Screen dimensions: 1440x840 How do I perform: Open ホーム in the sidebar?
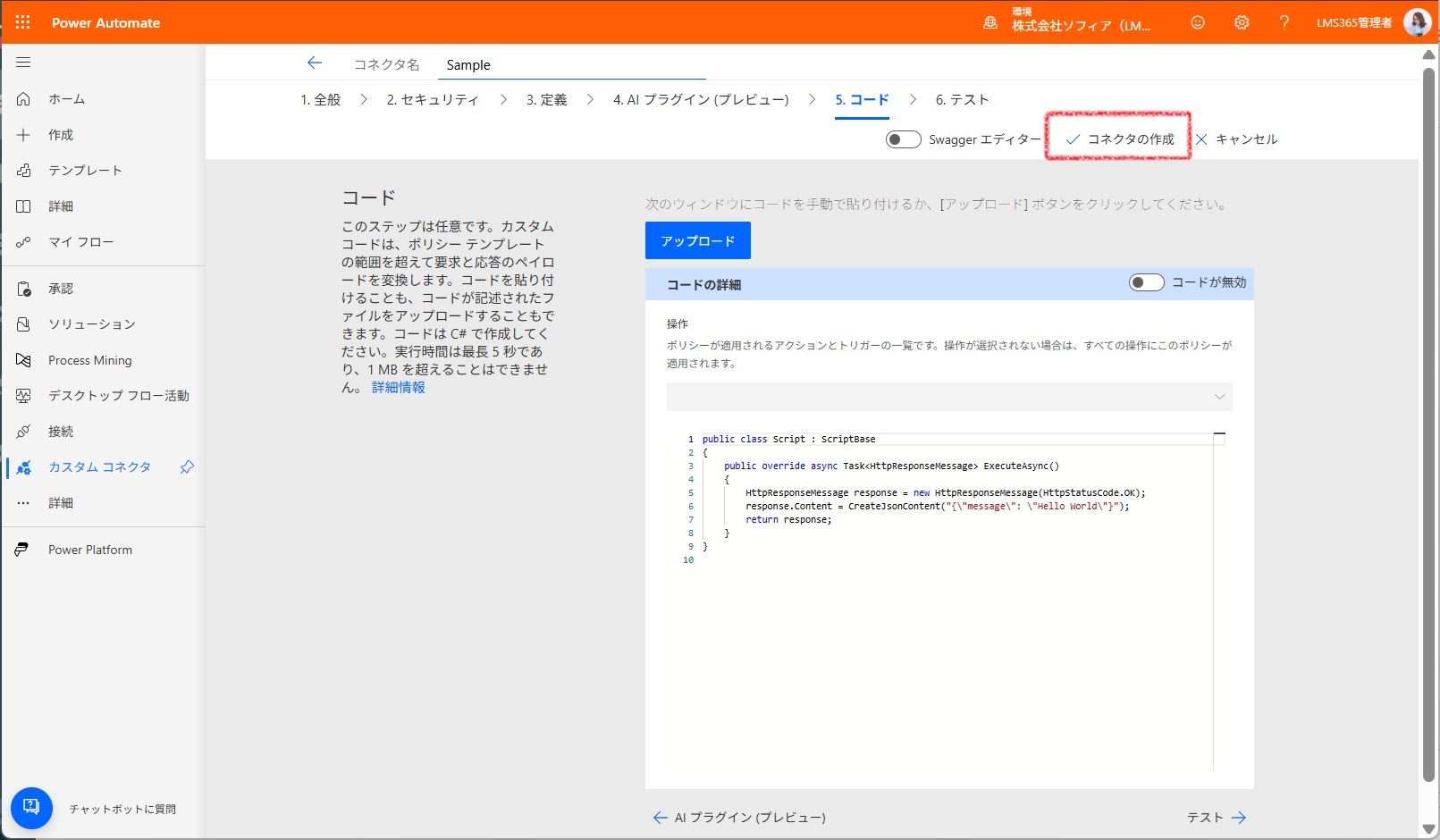pyautogui.click(x=67, y=99)
